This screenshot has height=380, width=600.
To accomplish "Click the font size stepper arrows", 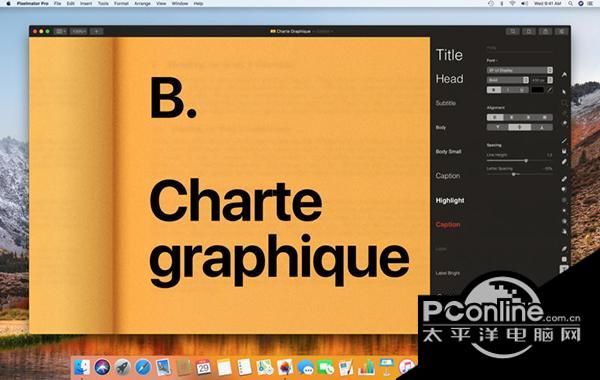I will click(x=550, y=80).
